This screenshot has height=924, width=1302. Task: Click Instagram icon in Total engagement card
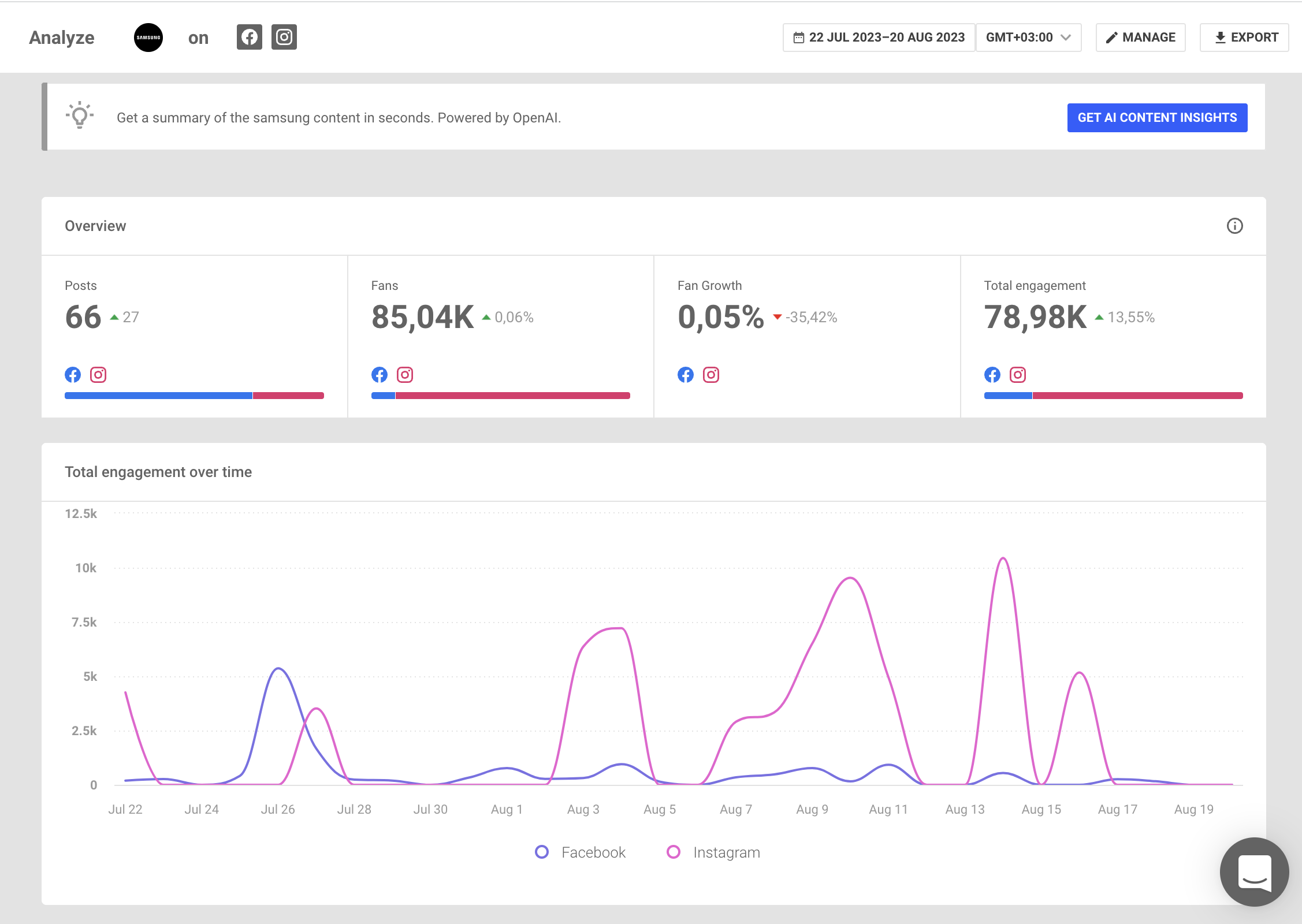click(1018, 375)
